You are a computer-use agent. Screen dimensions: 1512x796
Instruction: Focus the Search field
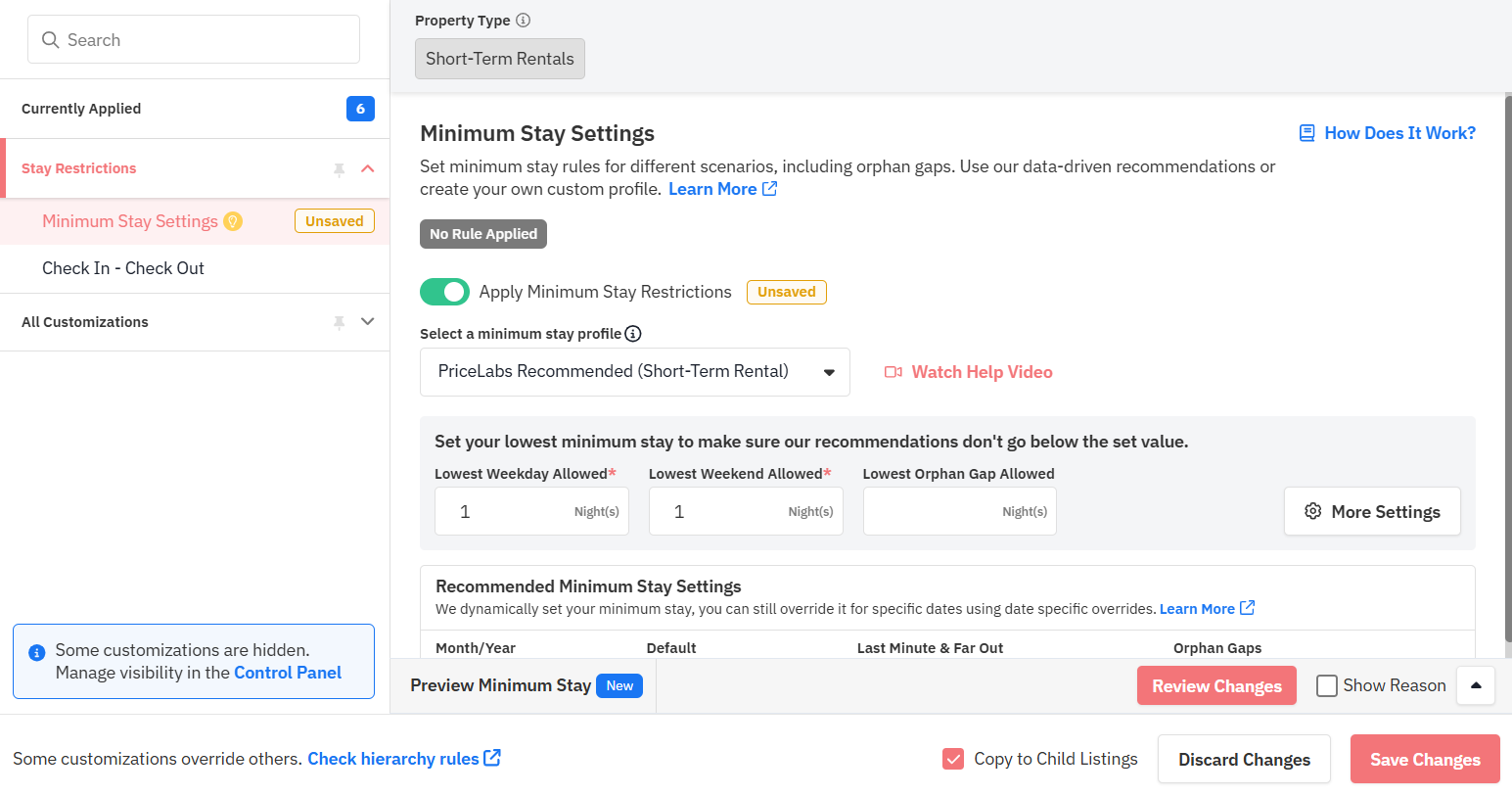point(194,39)
